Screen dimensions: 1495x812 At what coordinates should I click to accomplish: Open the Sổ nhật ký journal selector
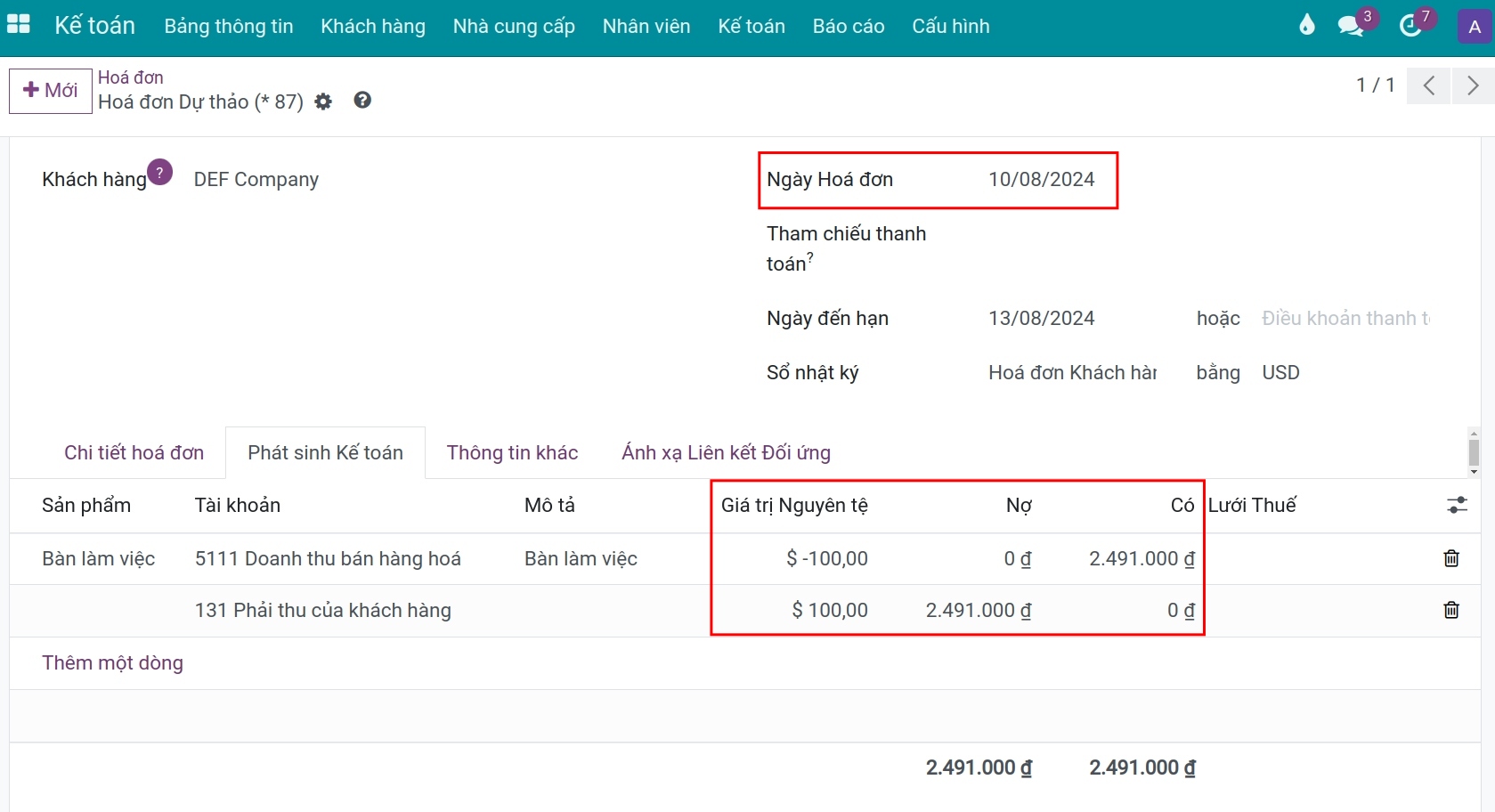pos(1072,372)
